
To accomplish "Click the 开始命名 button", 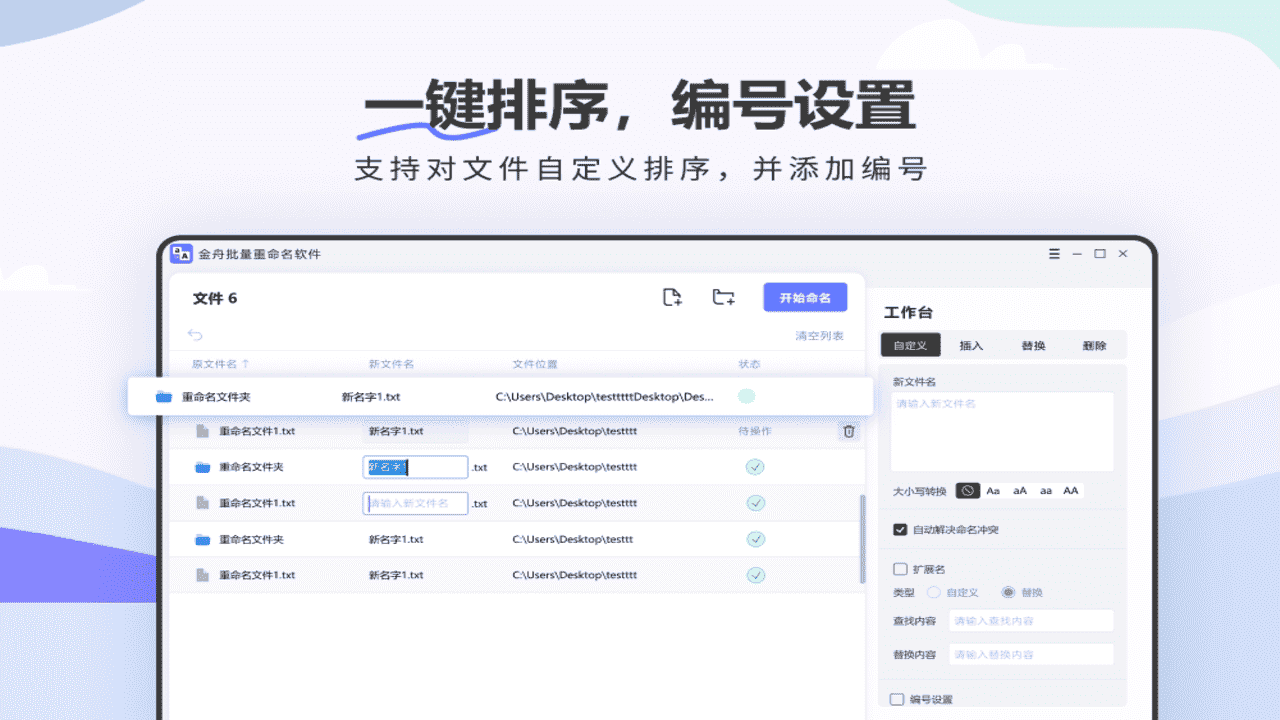I will [x=805, y=297].
